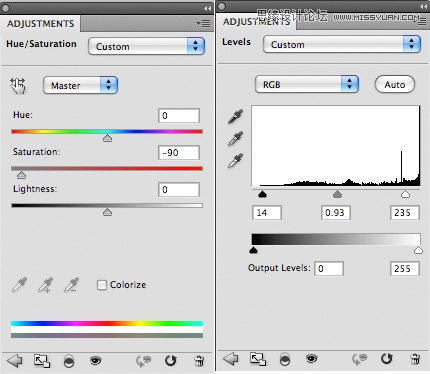Reset Hue/Saturation adjustment to defaults
The image size is (430, 374).
[x=171, y=361]
